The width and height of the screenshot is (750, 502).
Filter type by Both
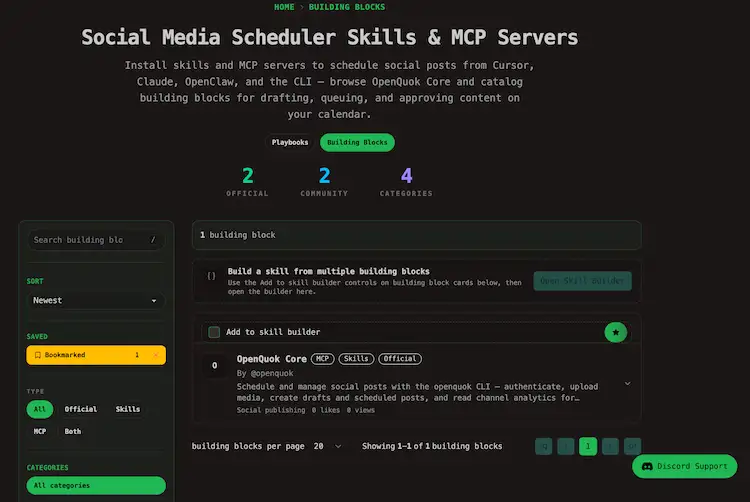point(73,431)
